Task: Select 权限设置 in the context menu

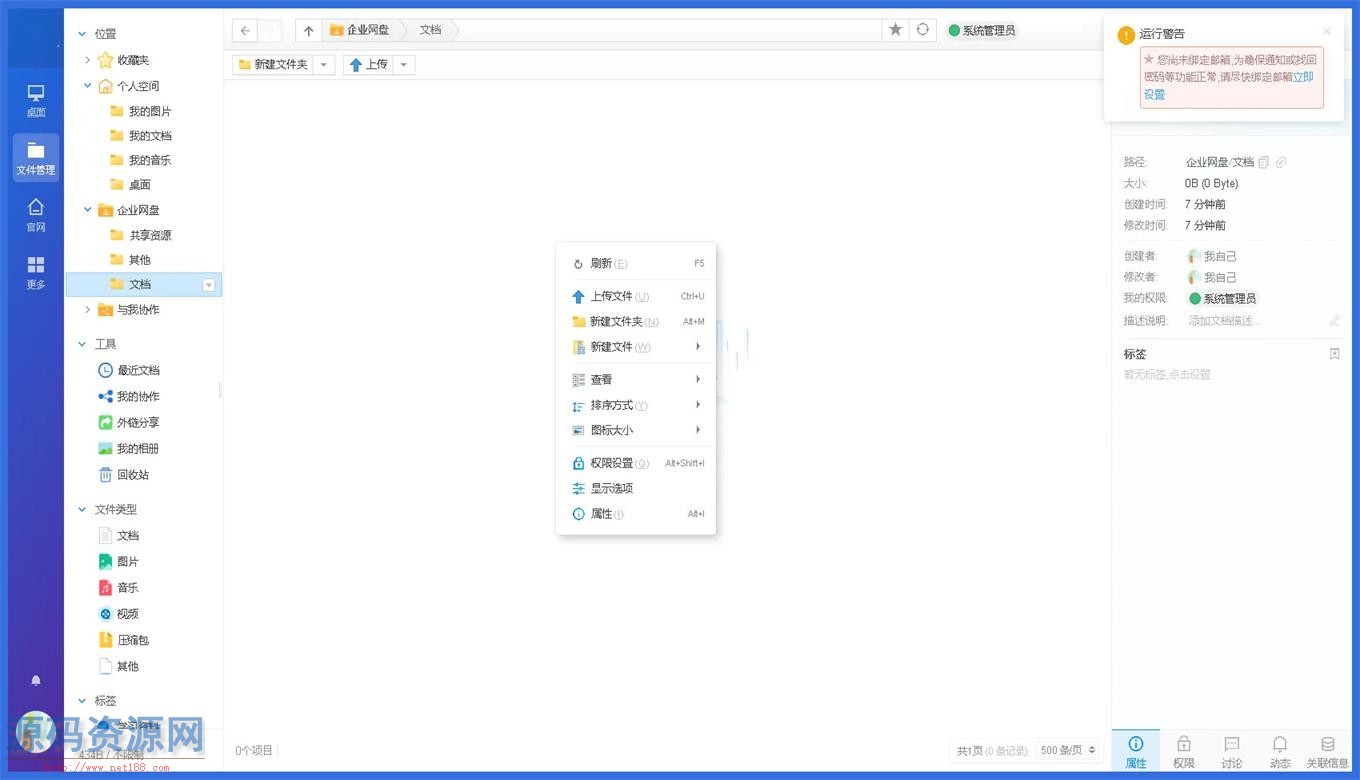Action: (x=613, y=462)
